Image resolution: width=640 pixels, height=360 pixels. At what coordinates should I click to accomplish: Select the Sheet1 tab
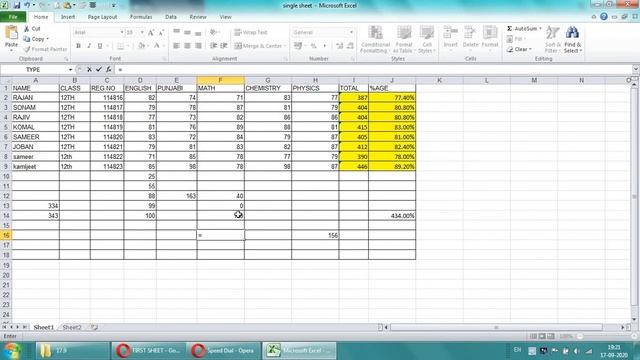[44, 327]
